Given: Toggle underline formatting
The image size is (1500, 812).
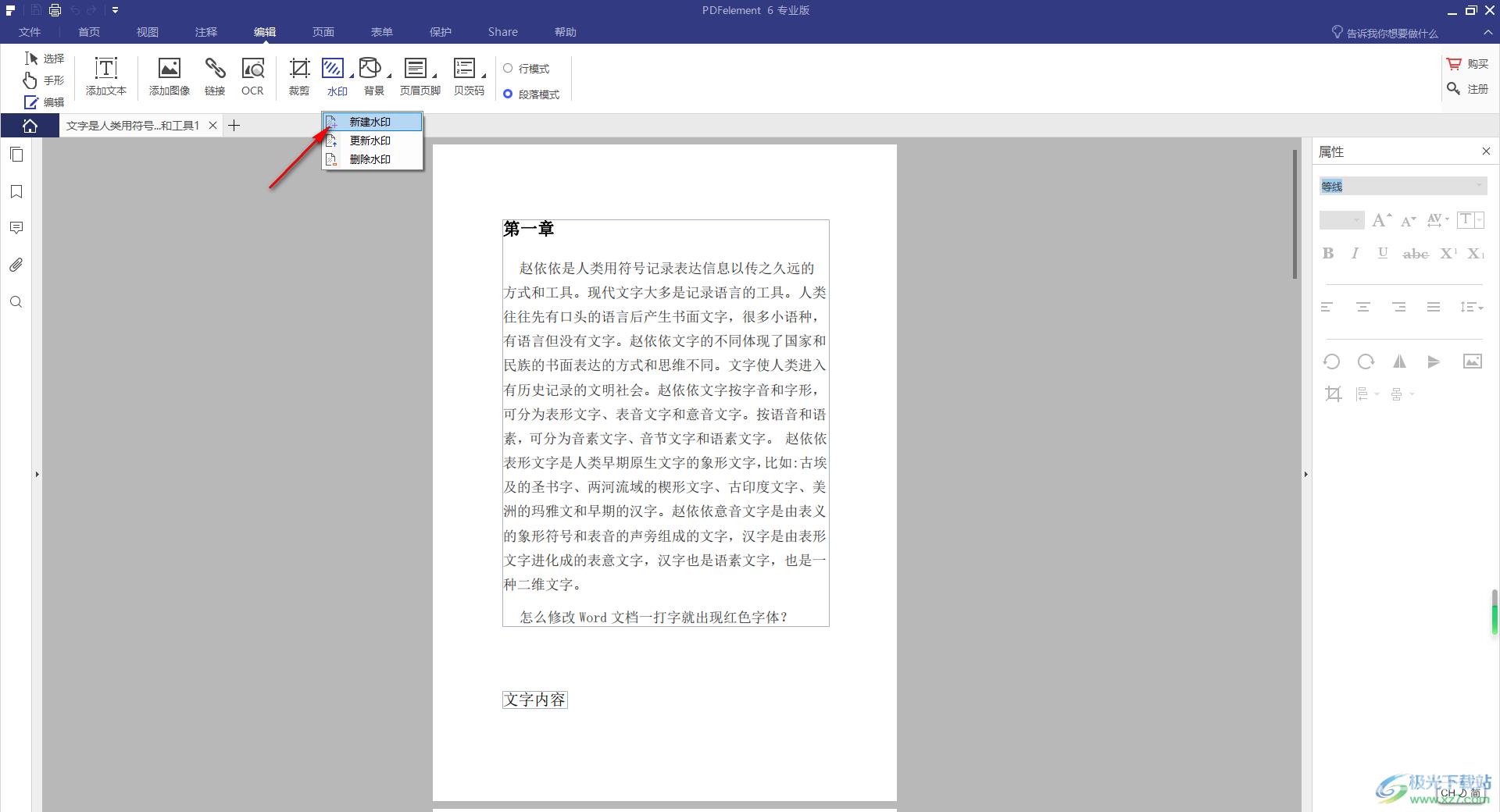Looking at the screenshot, I should 1383,253.
